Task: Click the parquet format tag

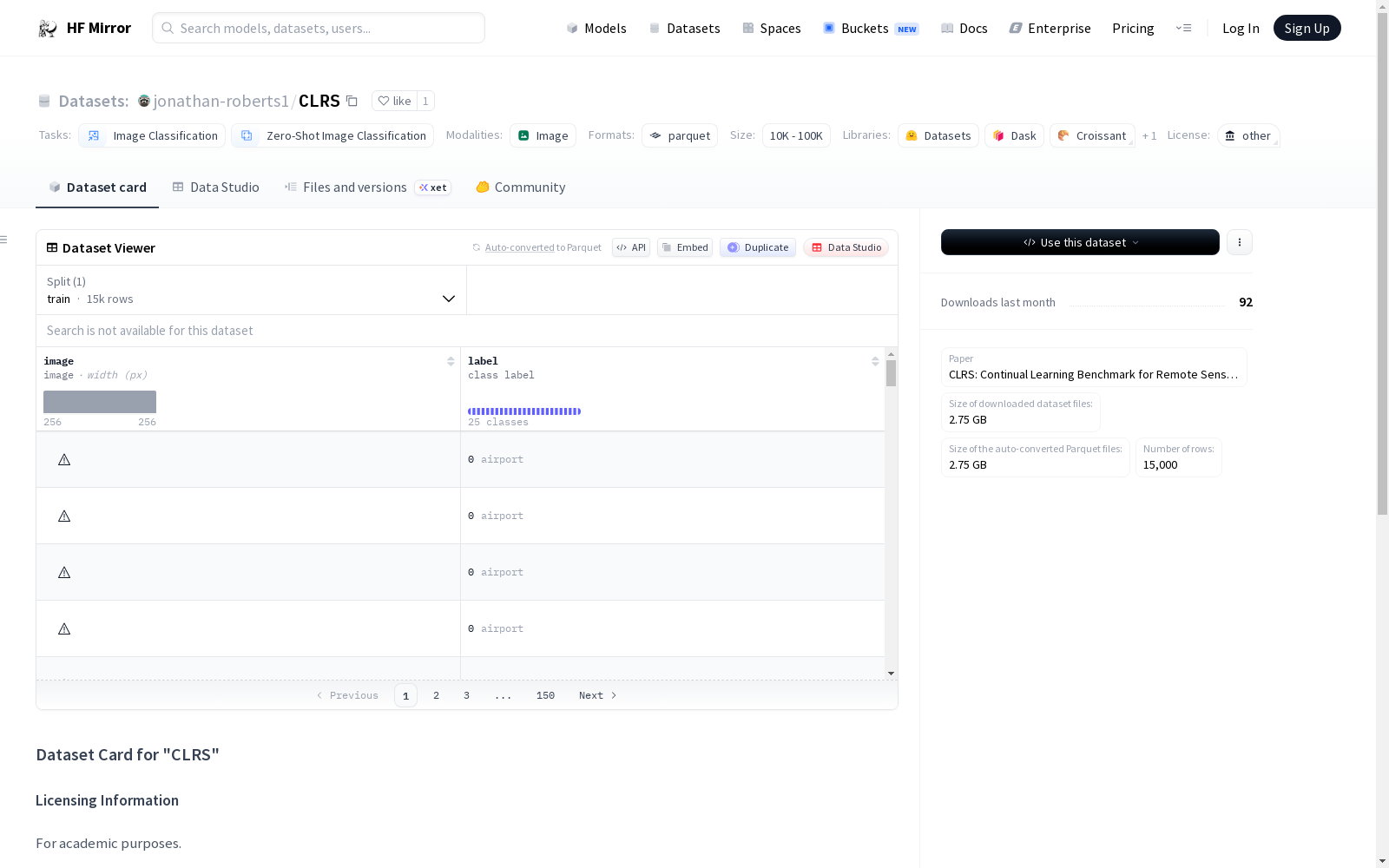Action: [x=680, y=135]
